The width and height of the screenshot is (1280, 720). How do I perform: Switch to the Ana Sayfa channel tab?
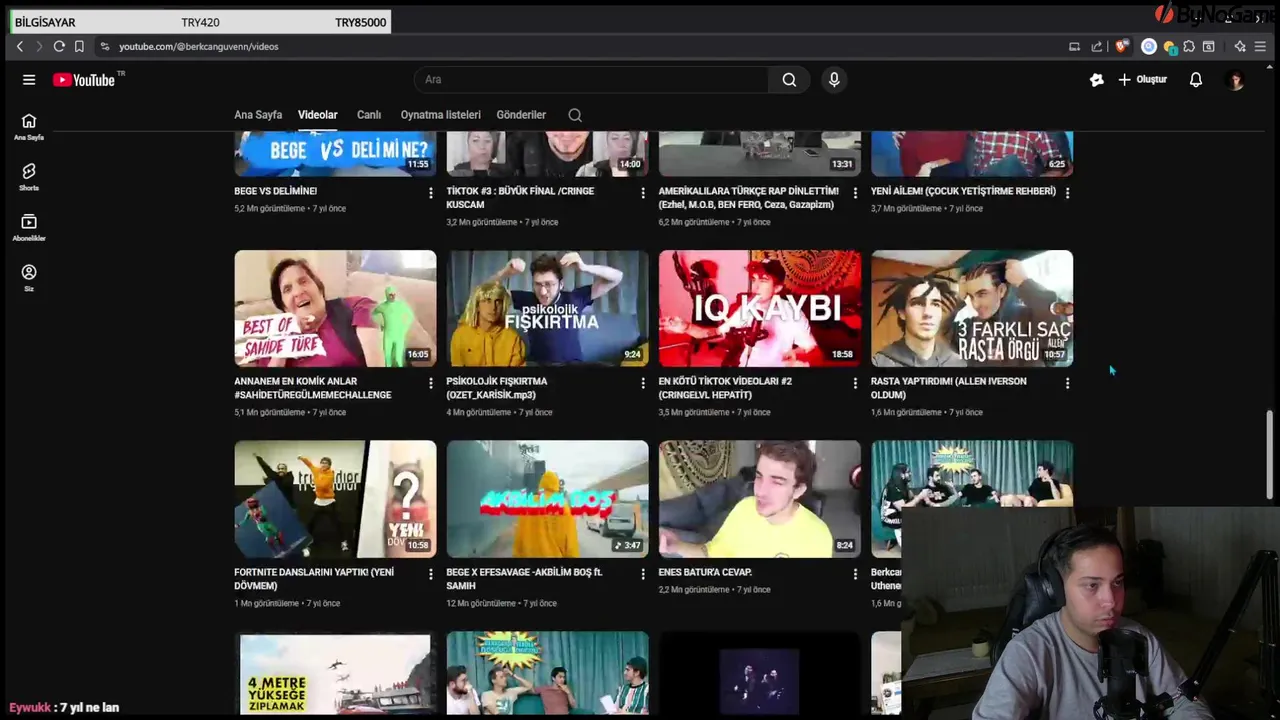tap(258, 115)
